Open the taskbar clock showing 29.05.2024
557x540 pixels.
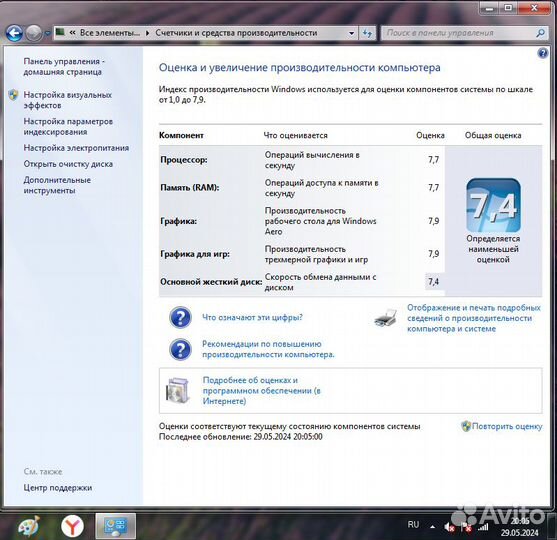coord(520,526)
